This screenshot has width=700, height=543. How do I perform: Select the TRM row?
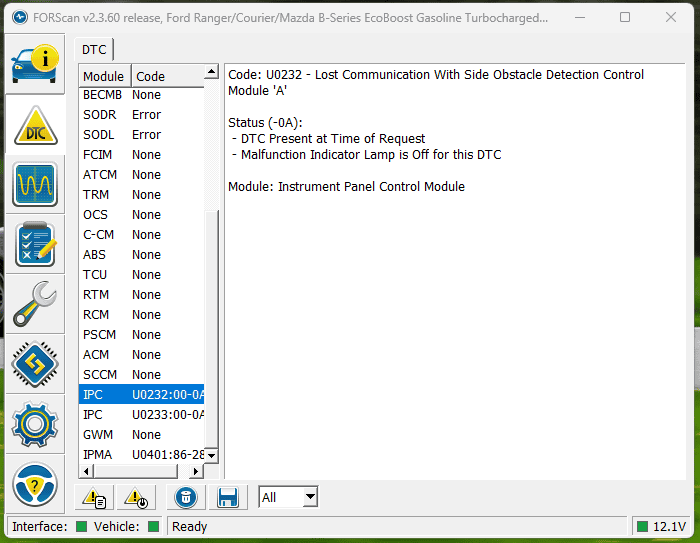point(142,195)
